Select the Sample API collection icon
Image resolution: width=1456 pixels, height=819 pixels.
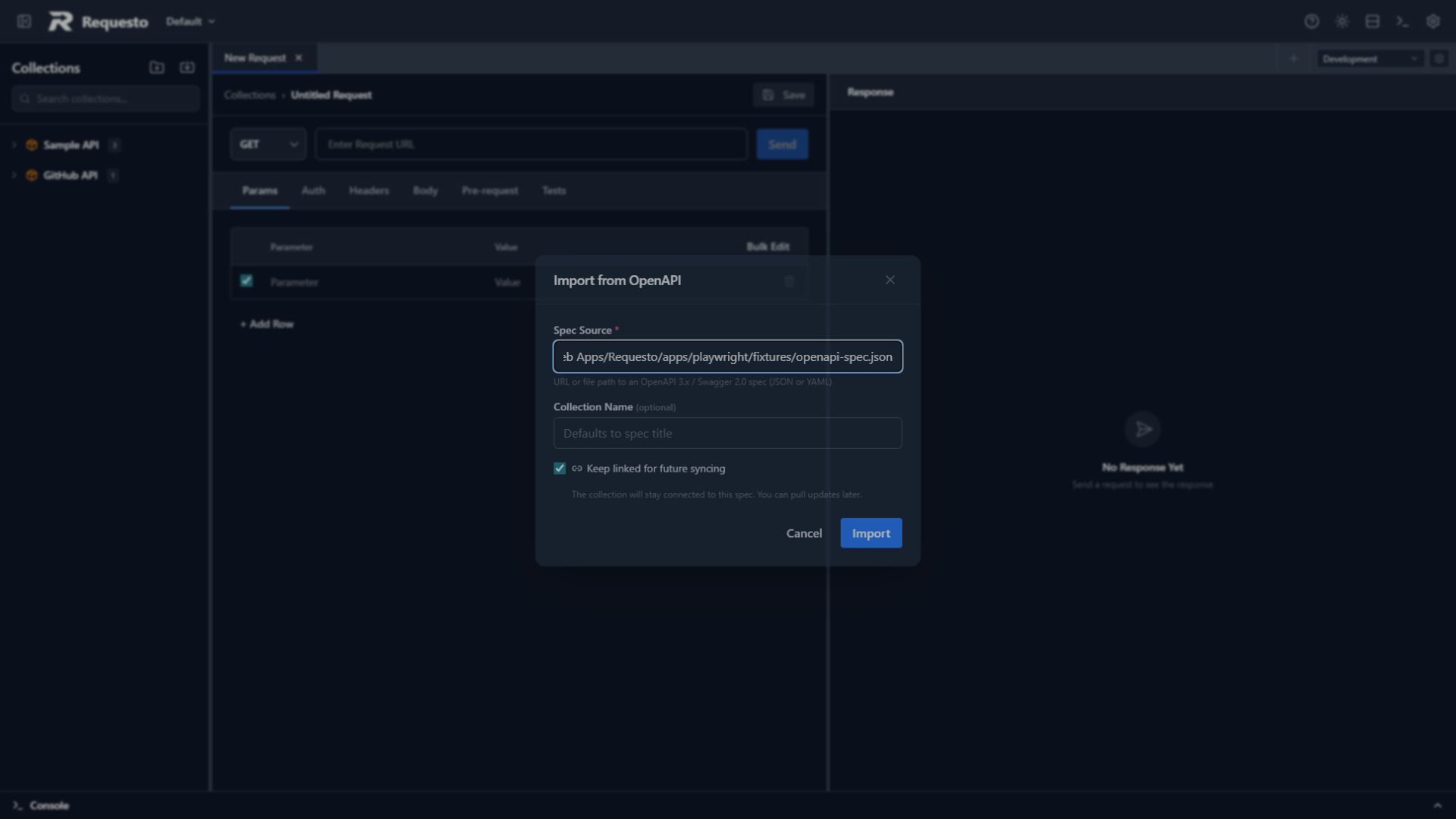coord(32,145)
